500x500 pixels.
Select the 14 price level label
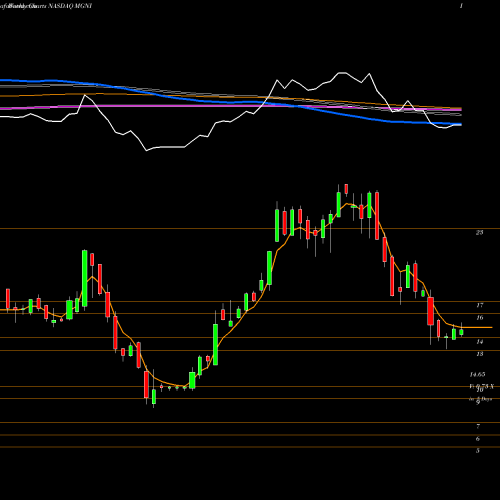[480, 342]
